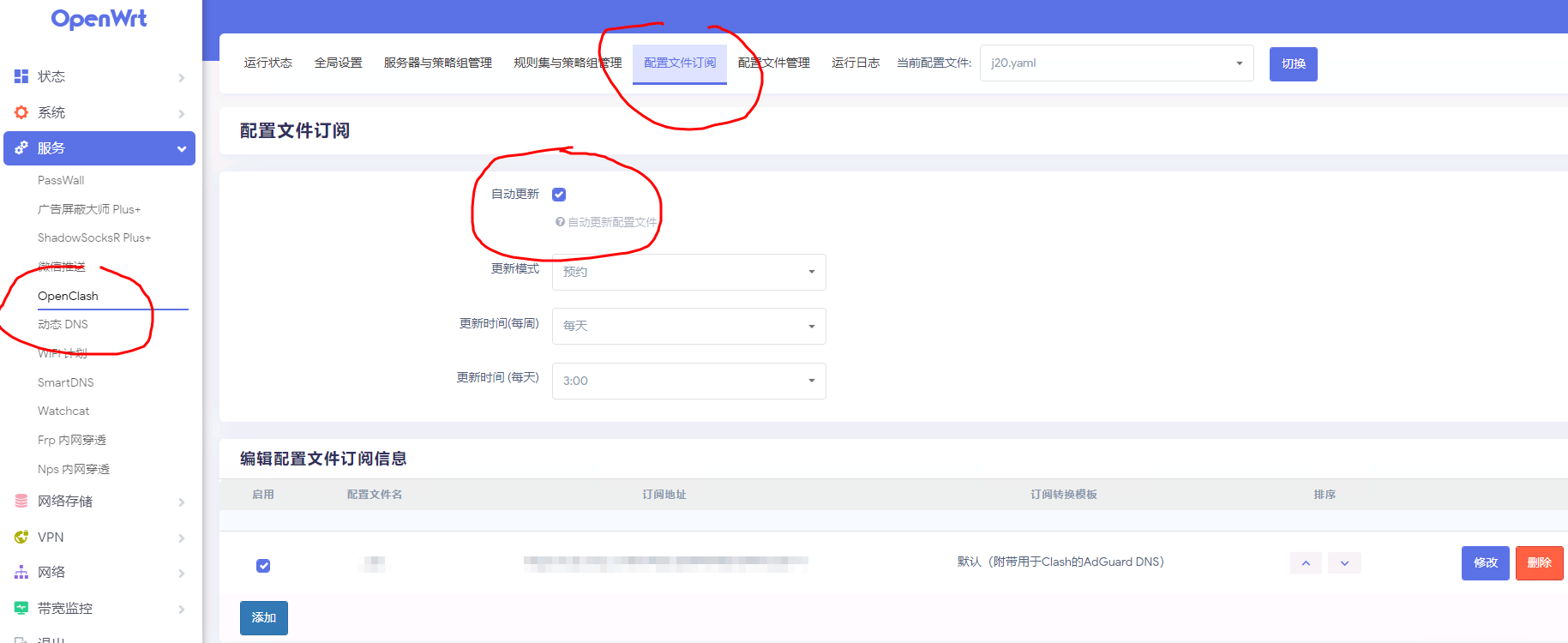Click the 网络 topology icon
The image size is (1568, 643).
[21, 572]
